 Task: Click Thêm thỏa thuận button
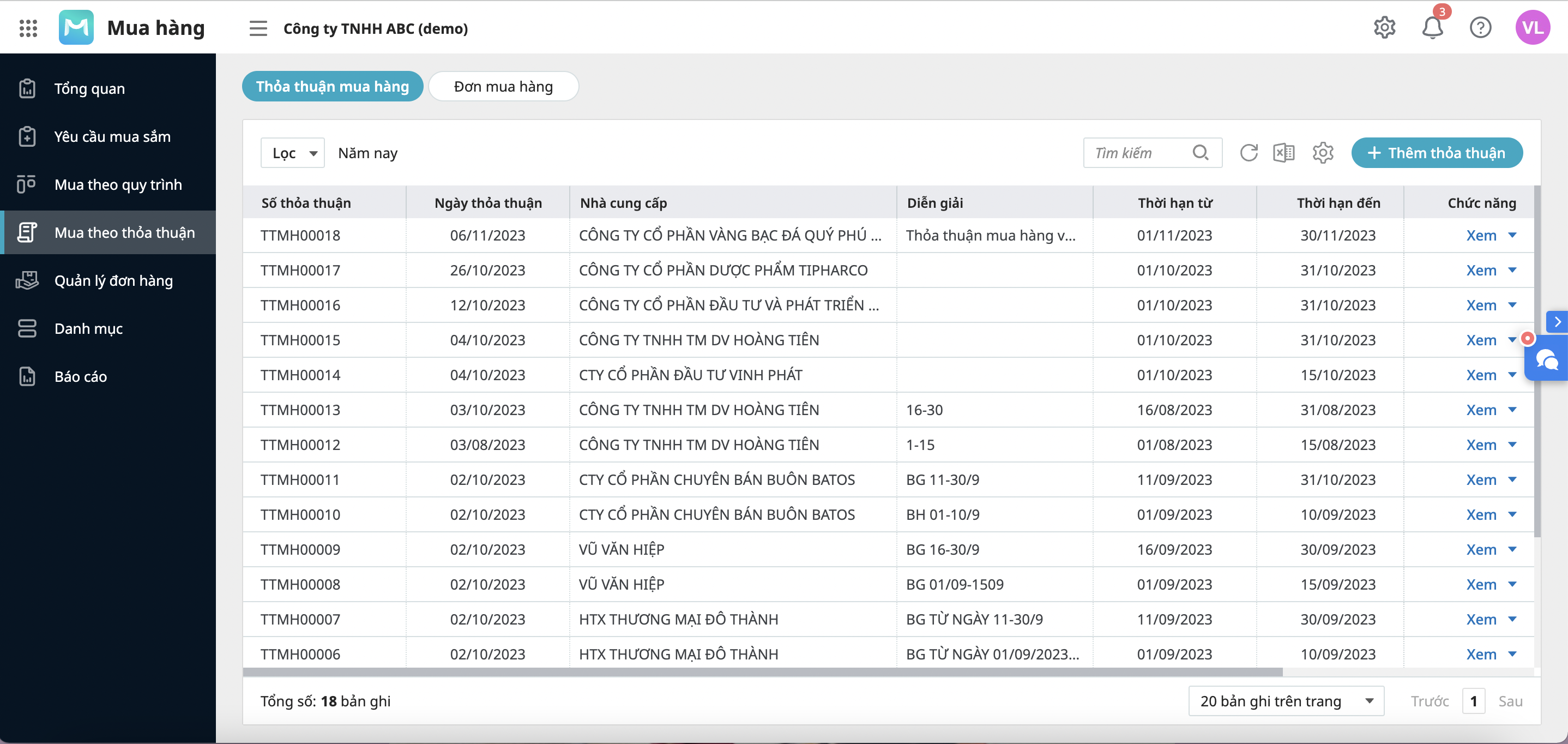pyautogui.click(x=1437, y=153)
